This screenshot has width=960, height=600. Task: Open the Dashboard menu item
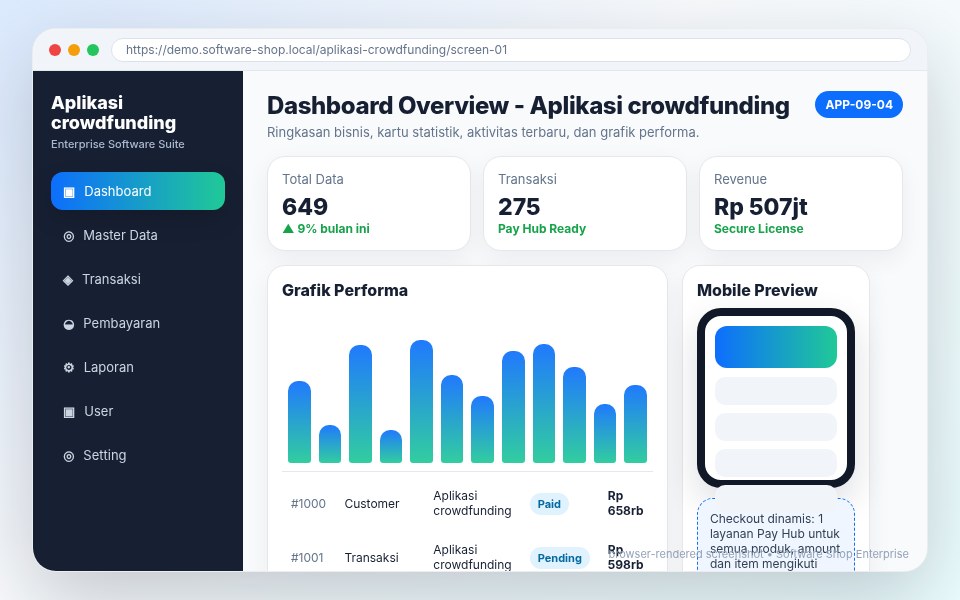coord(138,191)
